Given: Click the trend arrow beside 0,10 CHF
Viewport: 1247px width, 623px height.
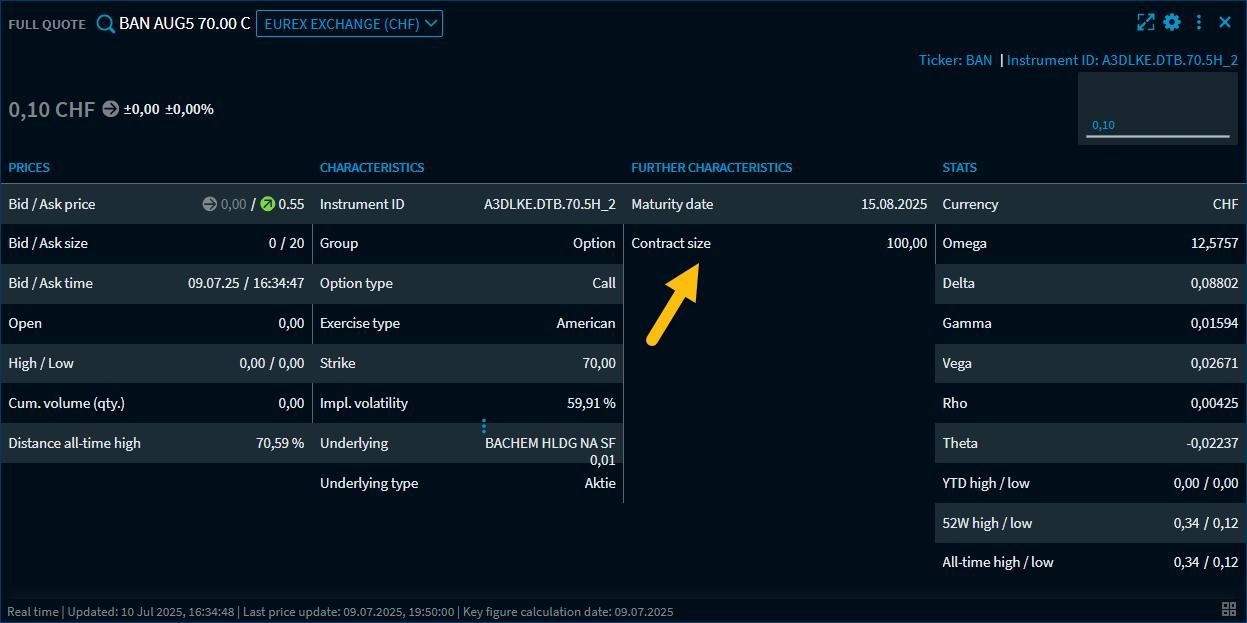Looking at the screenshot, I should (111, 109).
